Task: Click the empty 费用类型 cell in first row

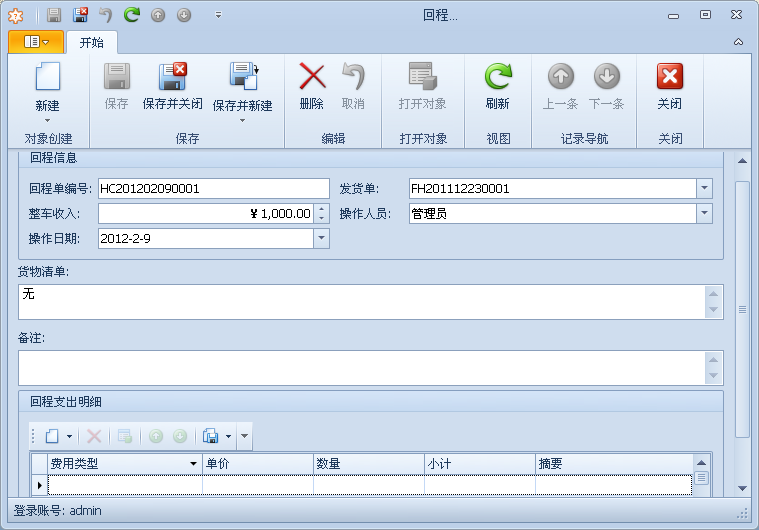Action: pyautogui.click(x=125, y=485)
